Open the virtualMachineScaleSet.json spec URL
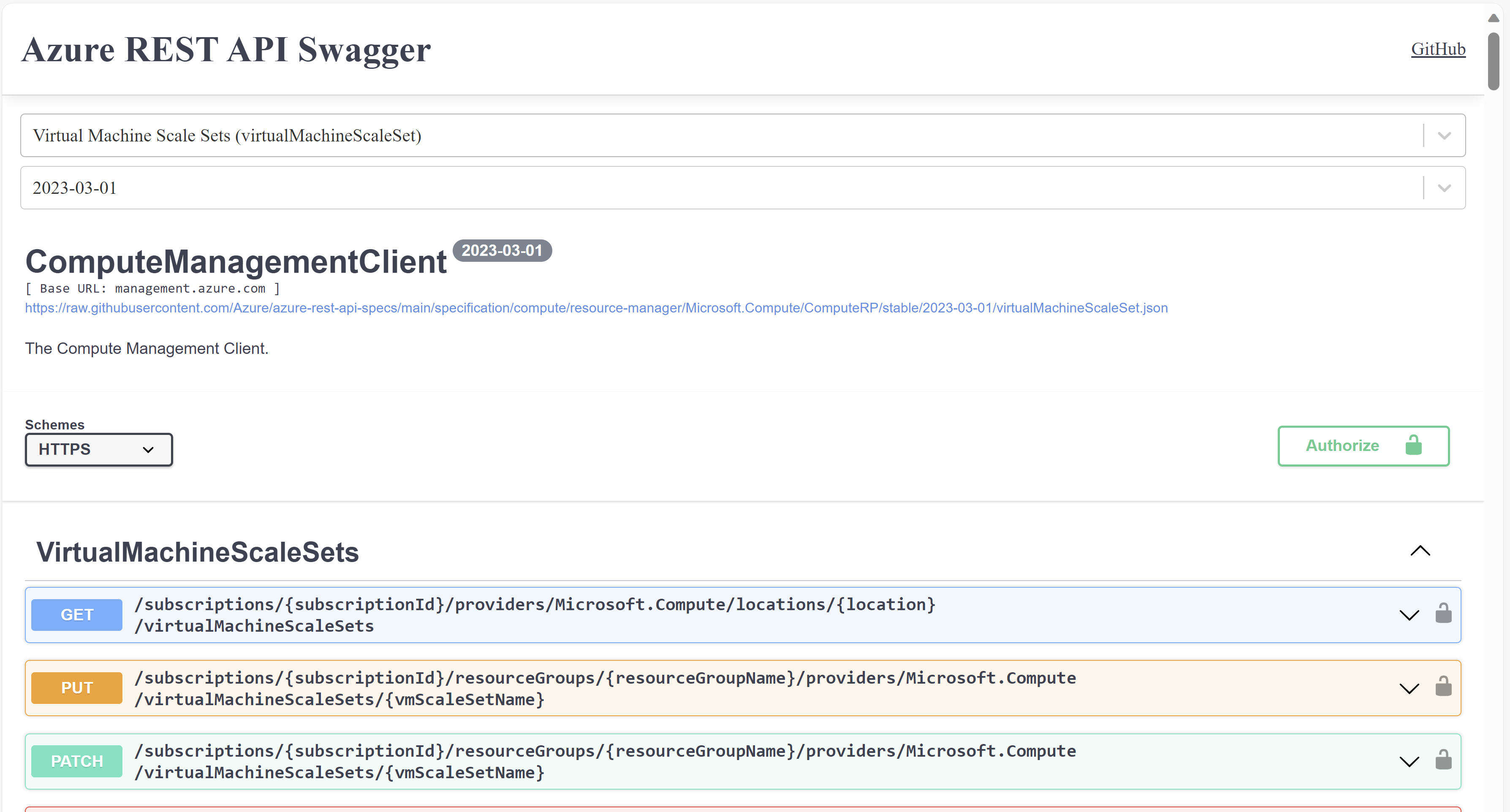This screenshot has width=1510, height=812. coord(595,308)
